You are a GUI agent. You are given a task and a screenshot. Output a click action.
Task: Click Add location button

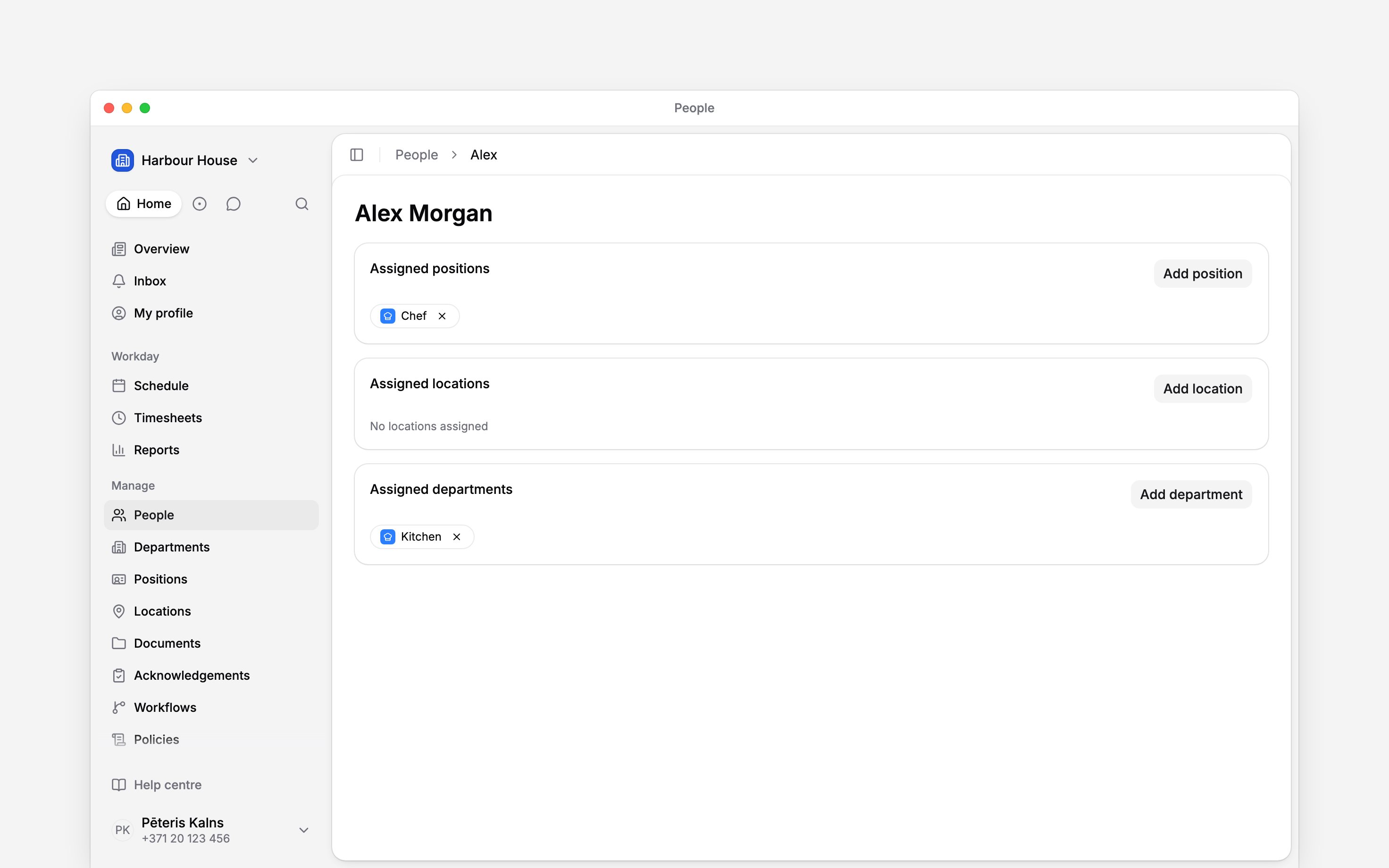point(1203,389)
